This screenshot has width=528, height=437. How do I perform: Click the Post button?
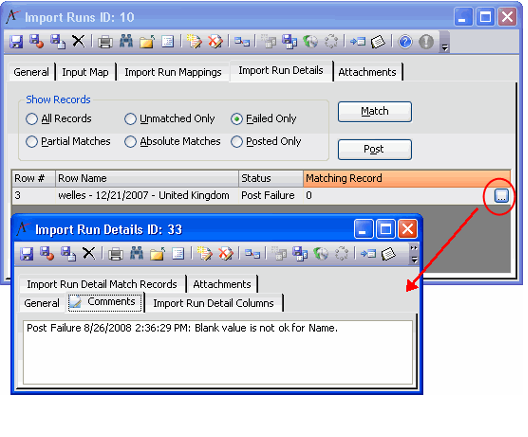coord(374,149)
